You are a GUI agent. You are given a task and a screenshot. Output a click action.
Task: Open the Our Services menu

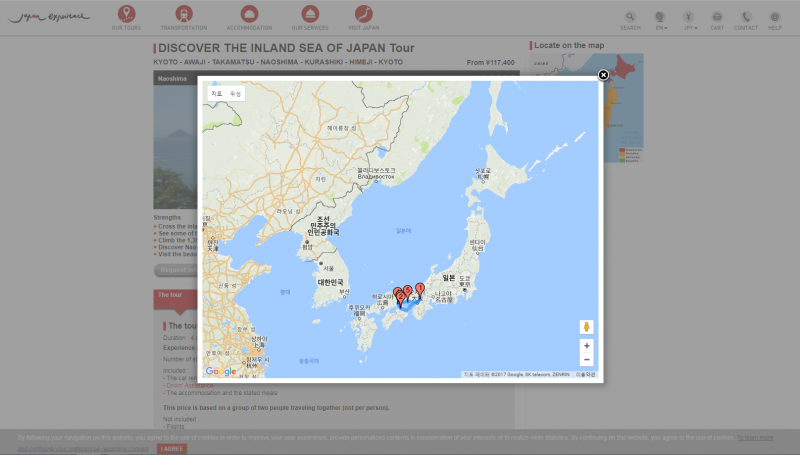[x=309, y=14]
